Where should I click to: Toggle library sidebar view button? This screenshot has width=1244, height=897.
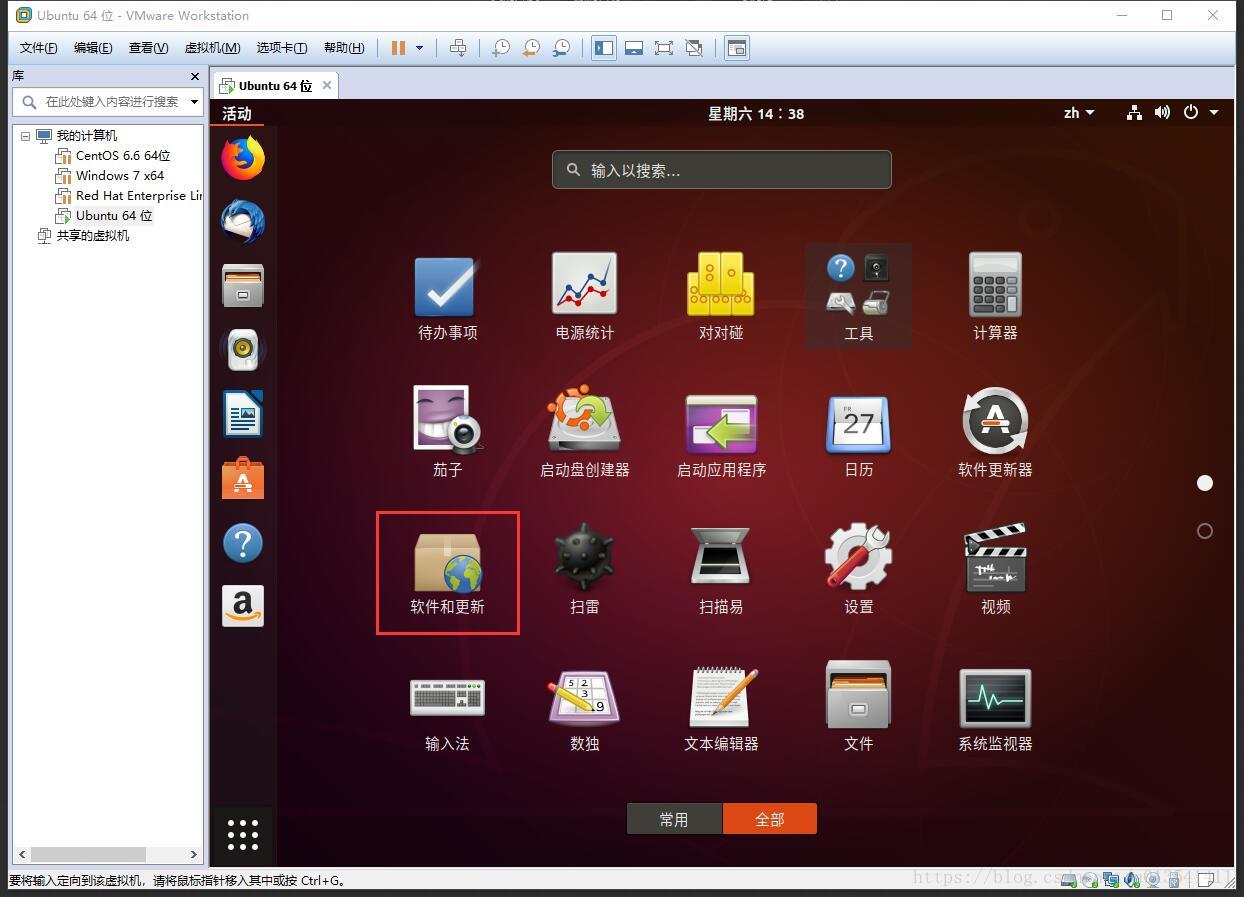[604, 48]
